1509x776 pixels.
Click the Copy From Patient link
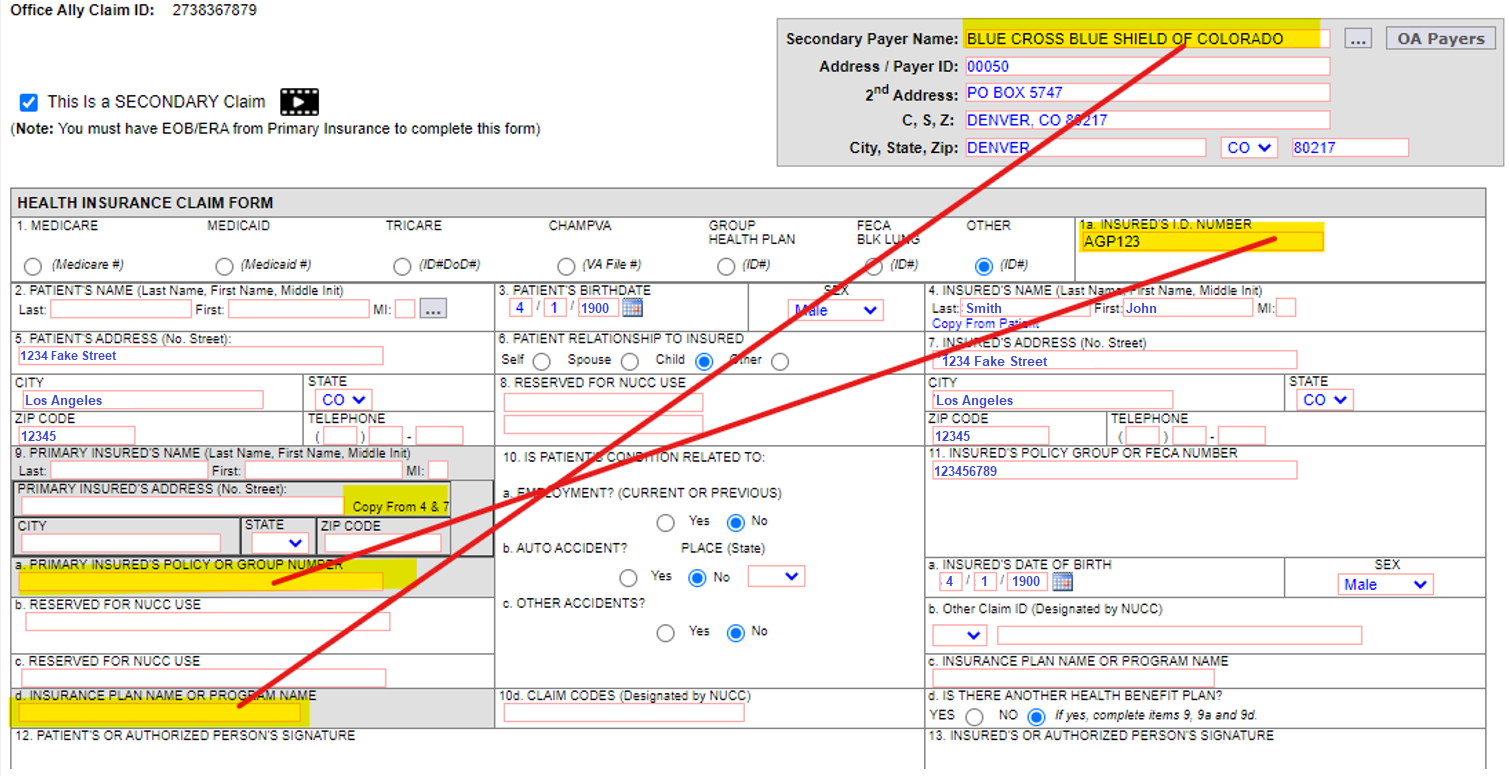[x=986, y=324]
